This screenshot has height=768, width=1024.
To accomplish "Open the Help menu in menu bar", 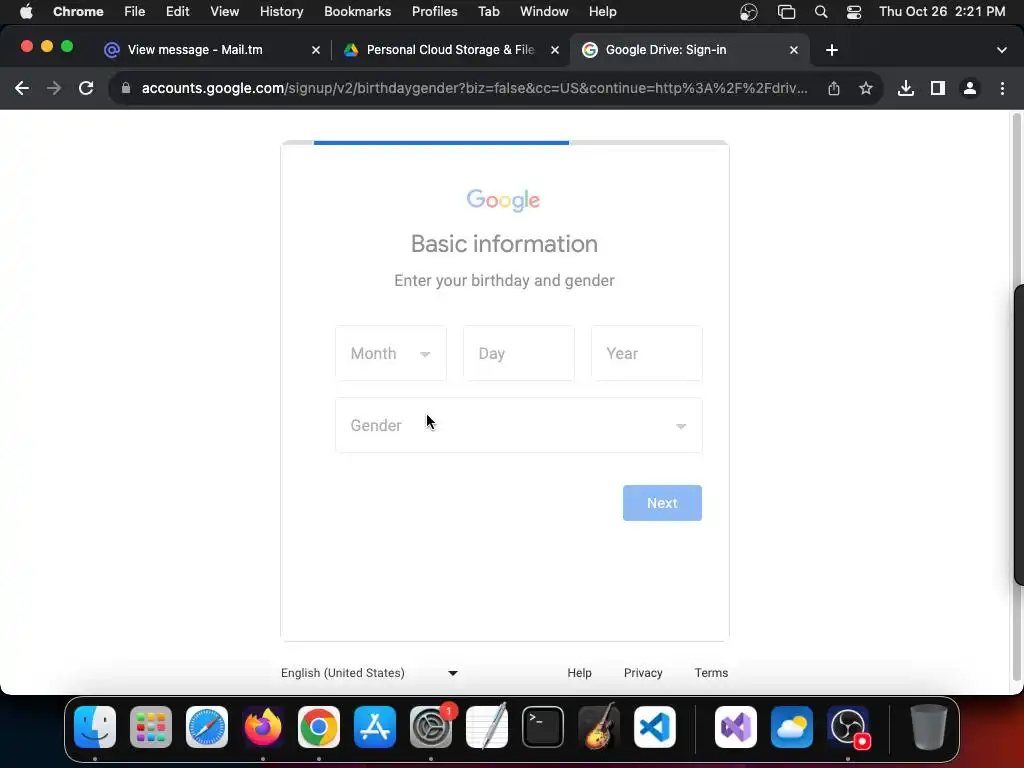I will [x=602, y=12].
